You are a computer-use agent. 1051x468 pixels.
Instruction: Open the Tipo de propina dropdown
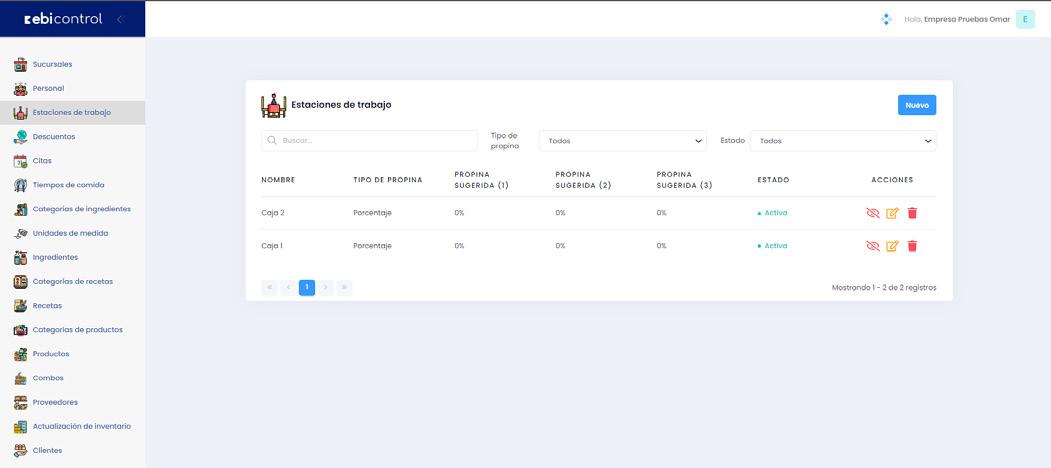coord(622,141)
